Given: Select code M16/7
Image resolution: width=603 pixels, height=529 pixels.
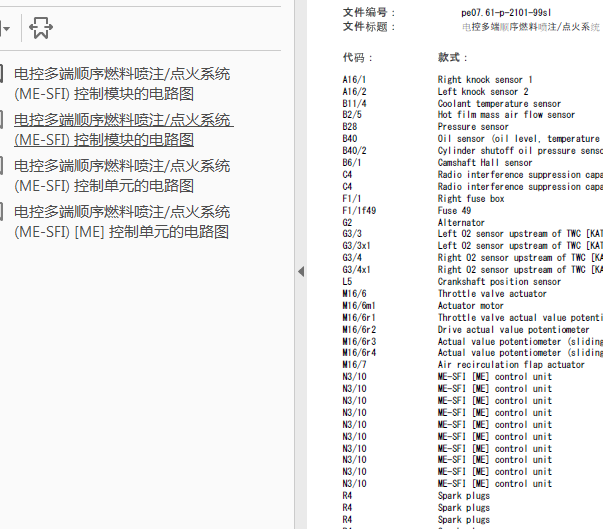Looking at the screenshot, I should 355,364.
